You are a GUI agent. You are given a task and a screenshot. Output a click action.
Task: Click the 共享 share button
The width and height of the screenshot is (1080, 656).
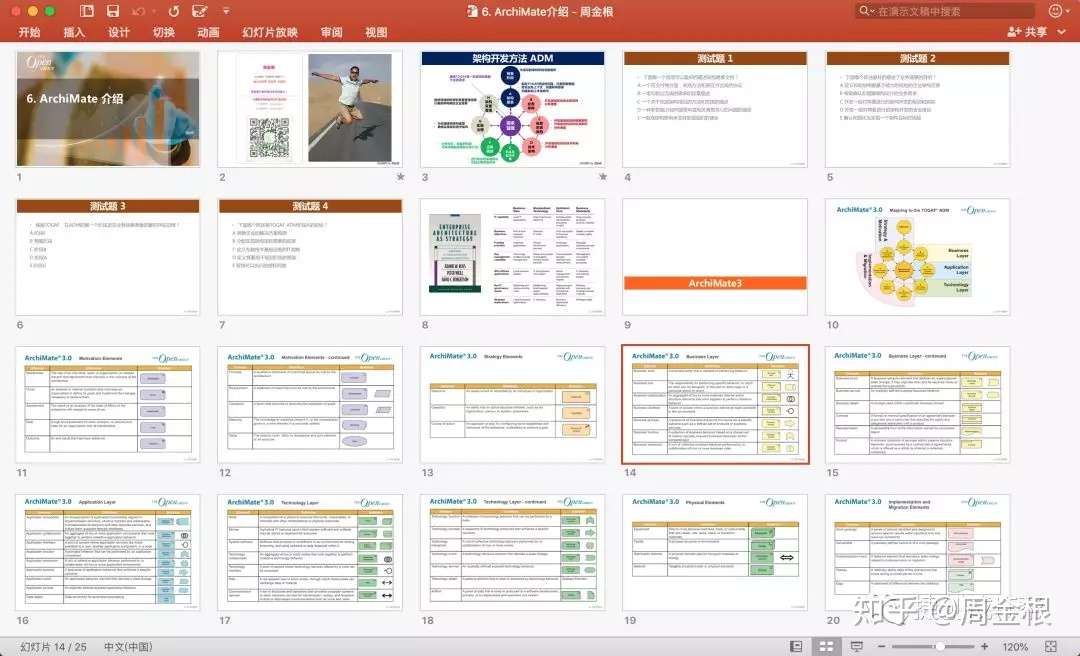pos(1027,32)
